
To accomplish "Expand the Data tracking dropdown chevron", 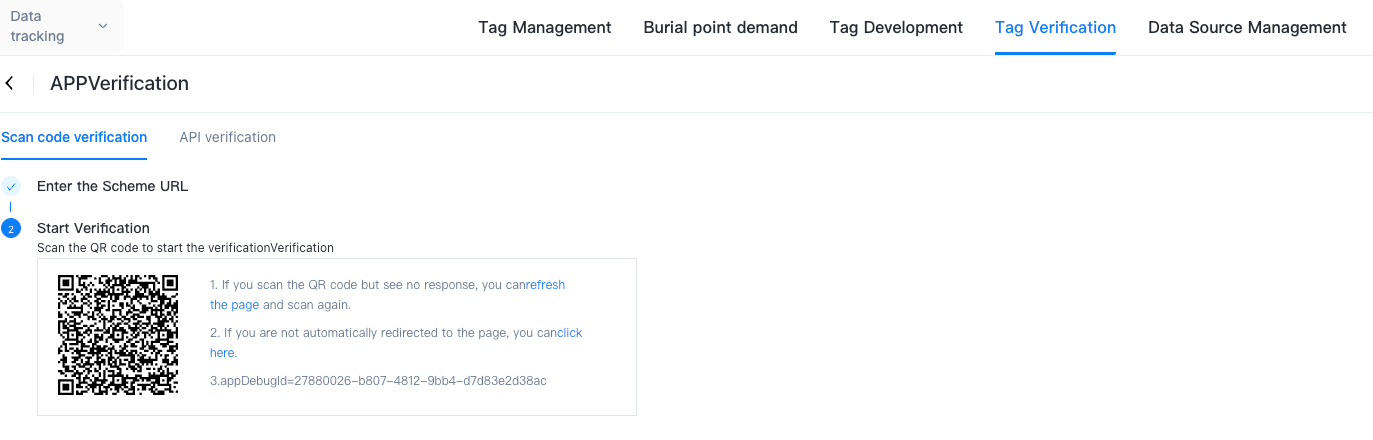I will click(103, 26).
